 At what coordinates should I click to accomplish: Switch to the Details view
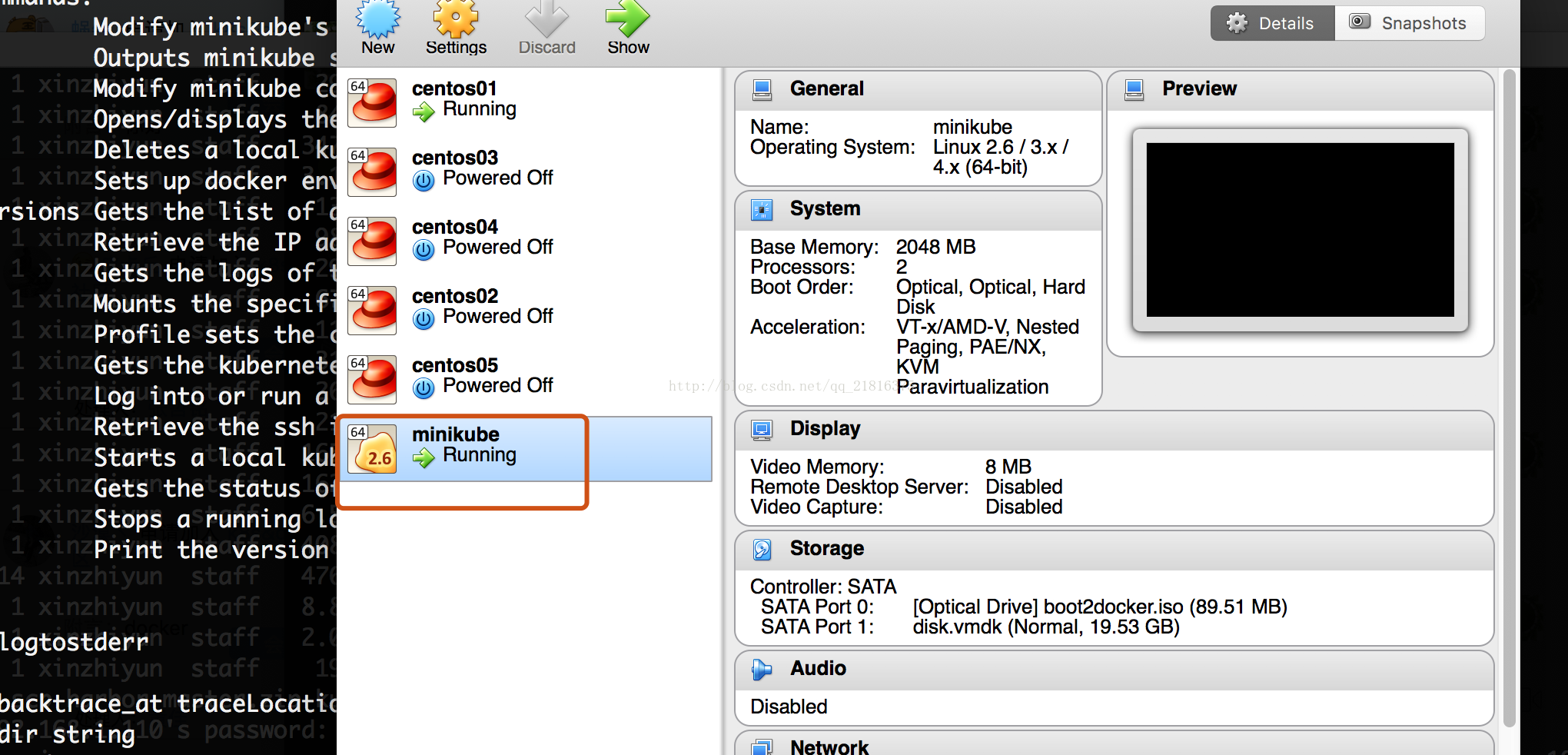1273,23
